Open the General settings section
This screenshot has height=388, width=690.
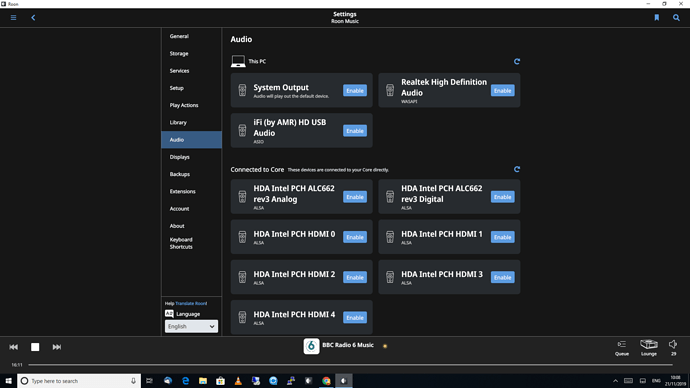pos(191,36)
